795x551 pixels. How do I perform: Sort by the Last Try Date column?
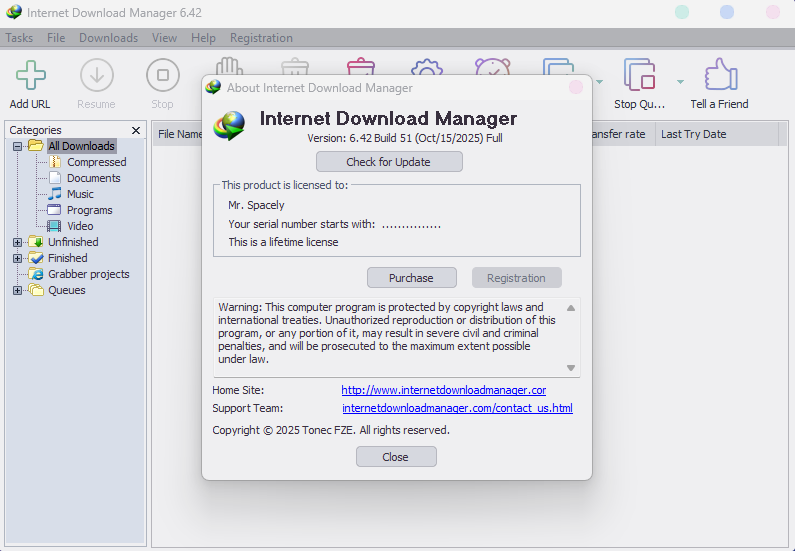tap(716, 134)
